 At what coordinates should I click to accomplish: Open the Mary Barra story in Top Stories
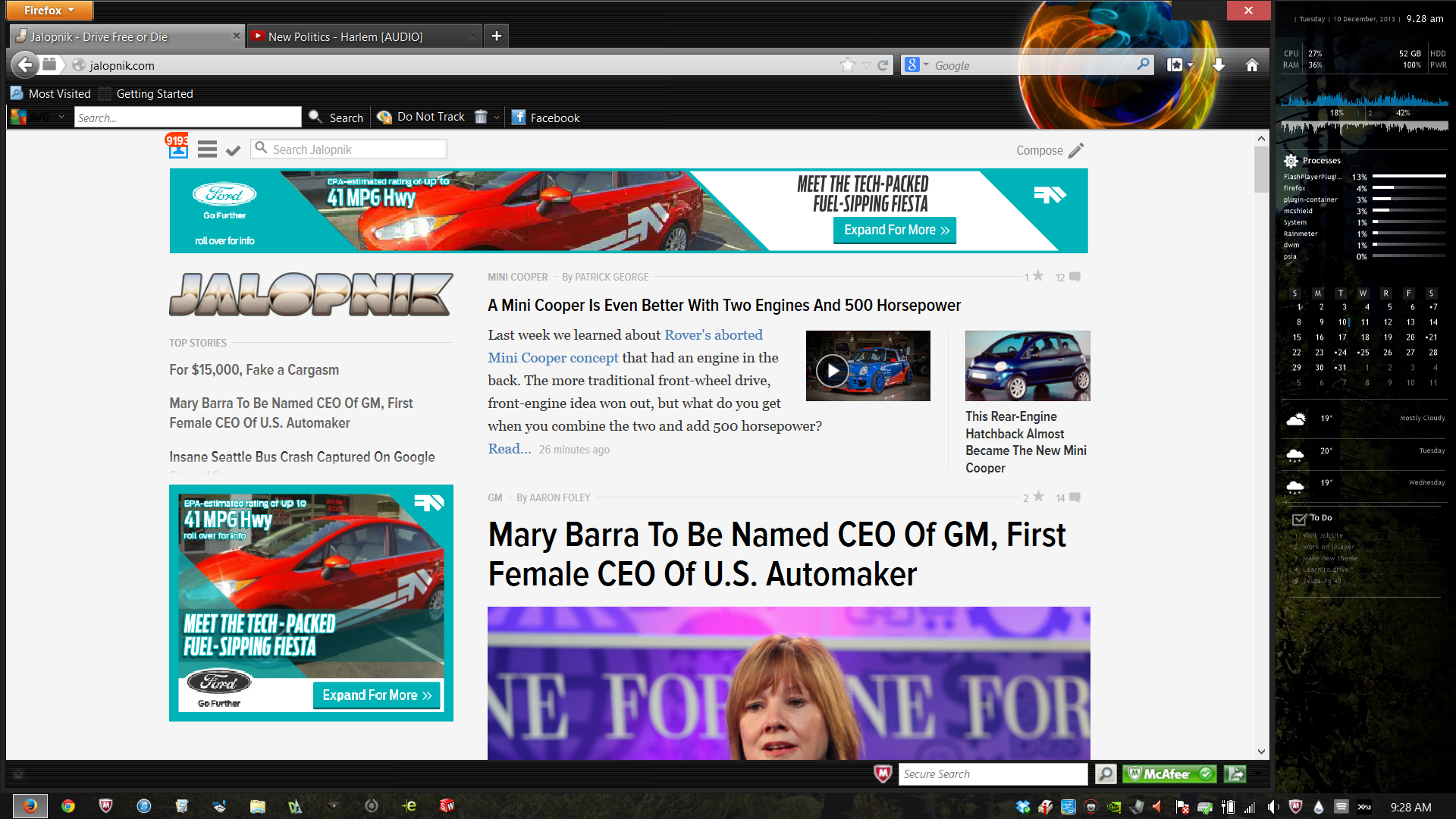(x=291, y=413)
